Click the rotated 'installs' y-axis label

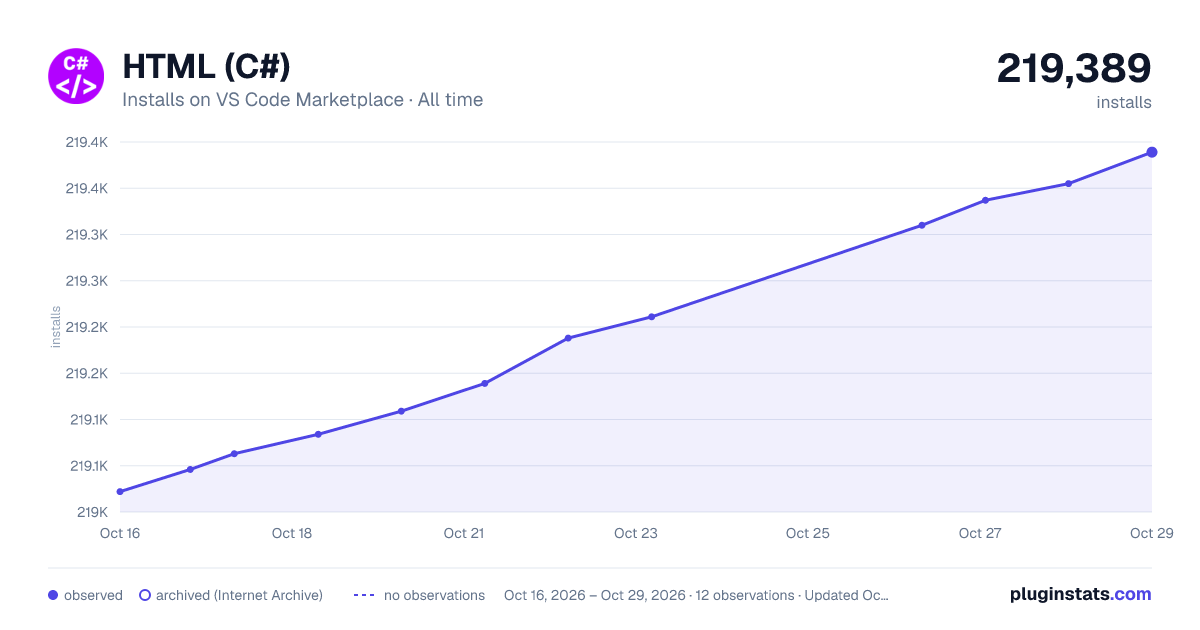click(56, 327)
